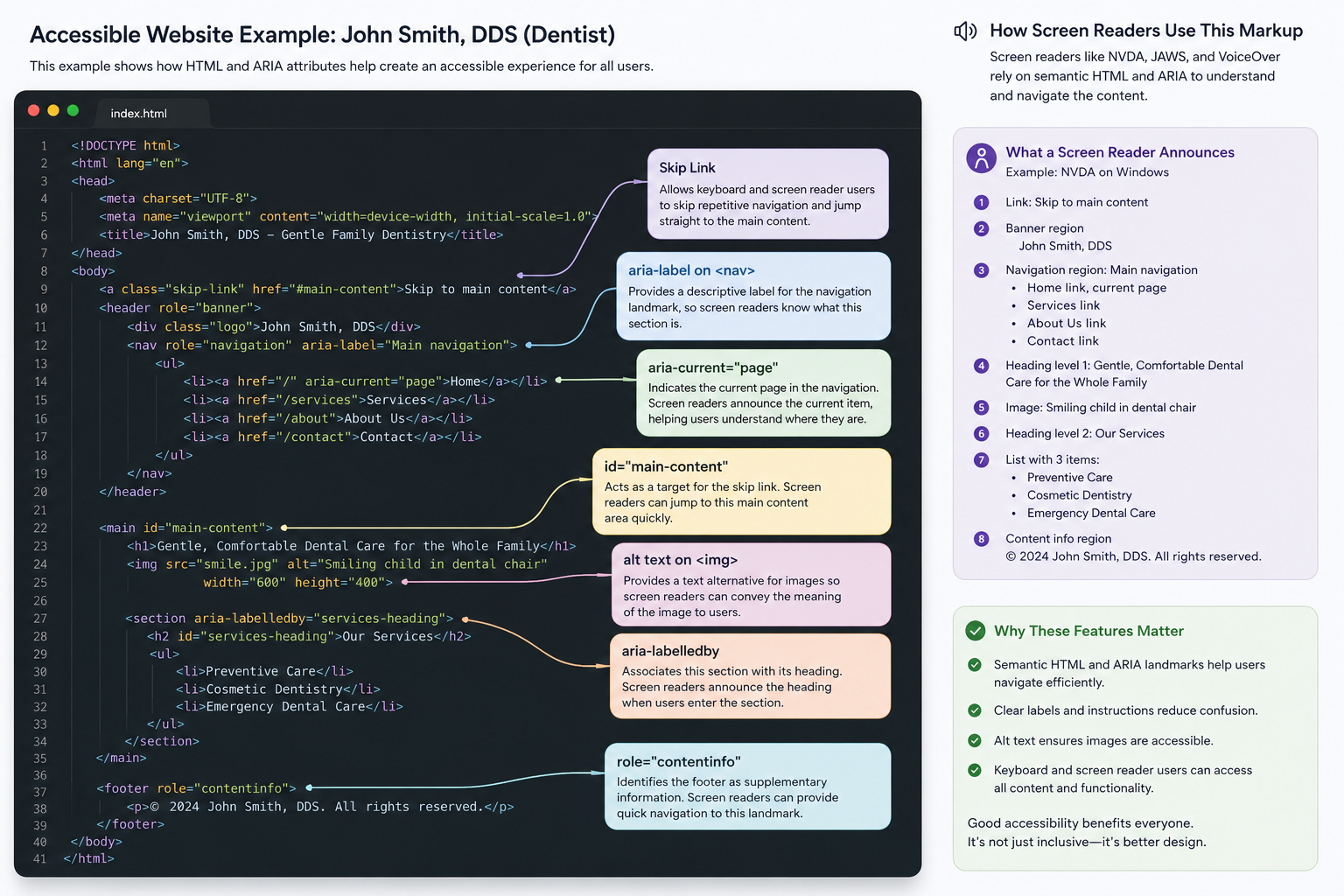The width and height of the screenshot is (1344, 896).
Task: Click the href="/services" list item code line
Action: click(339, 400)
